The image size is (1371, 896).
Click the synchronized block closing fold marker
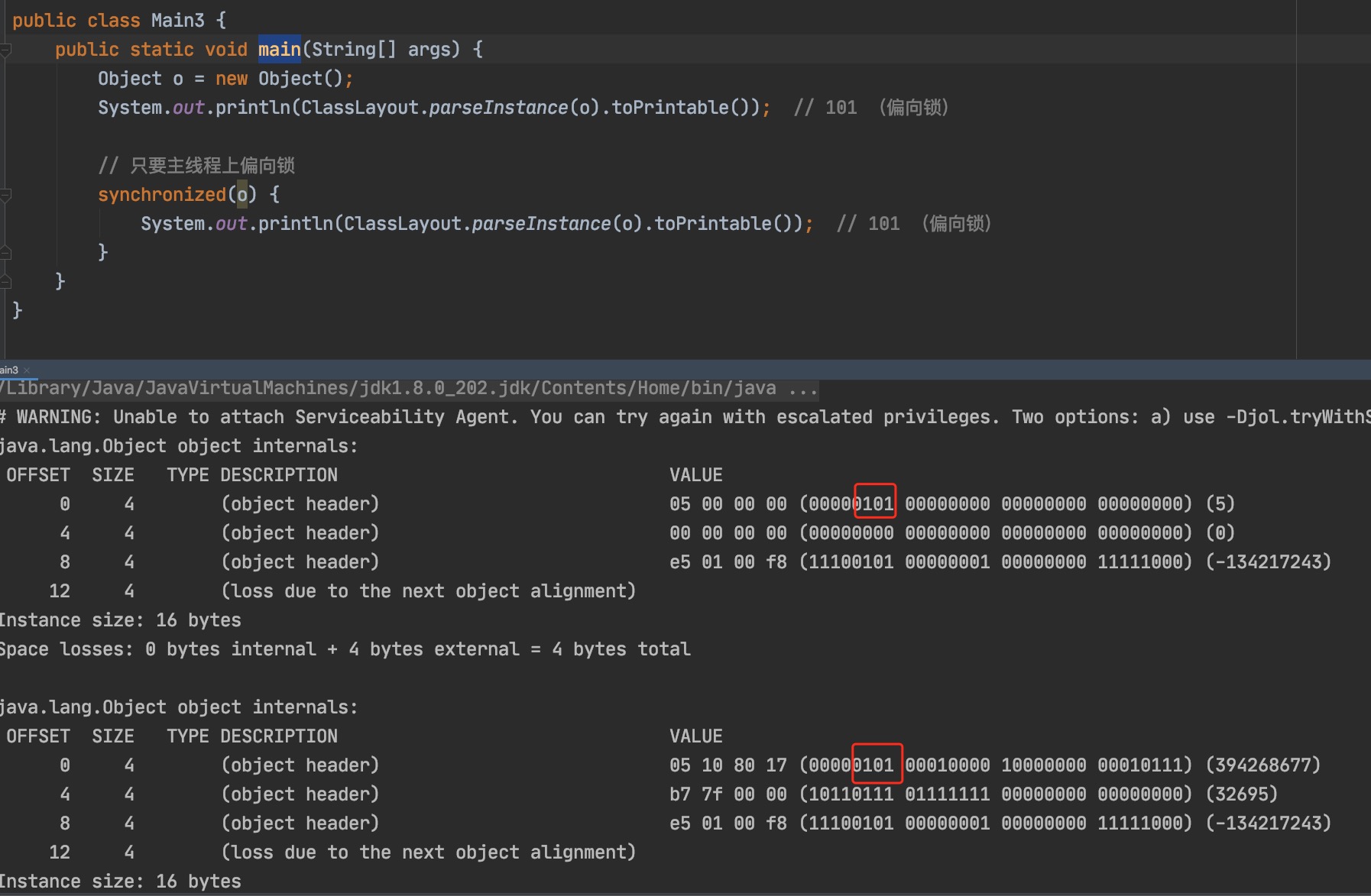(5, 253)
